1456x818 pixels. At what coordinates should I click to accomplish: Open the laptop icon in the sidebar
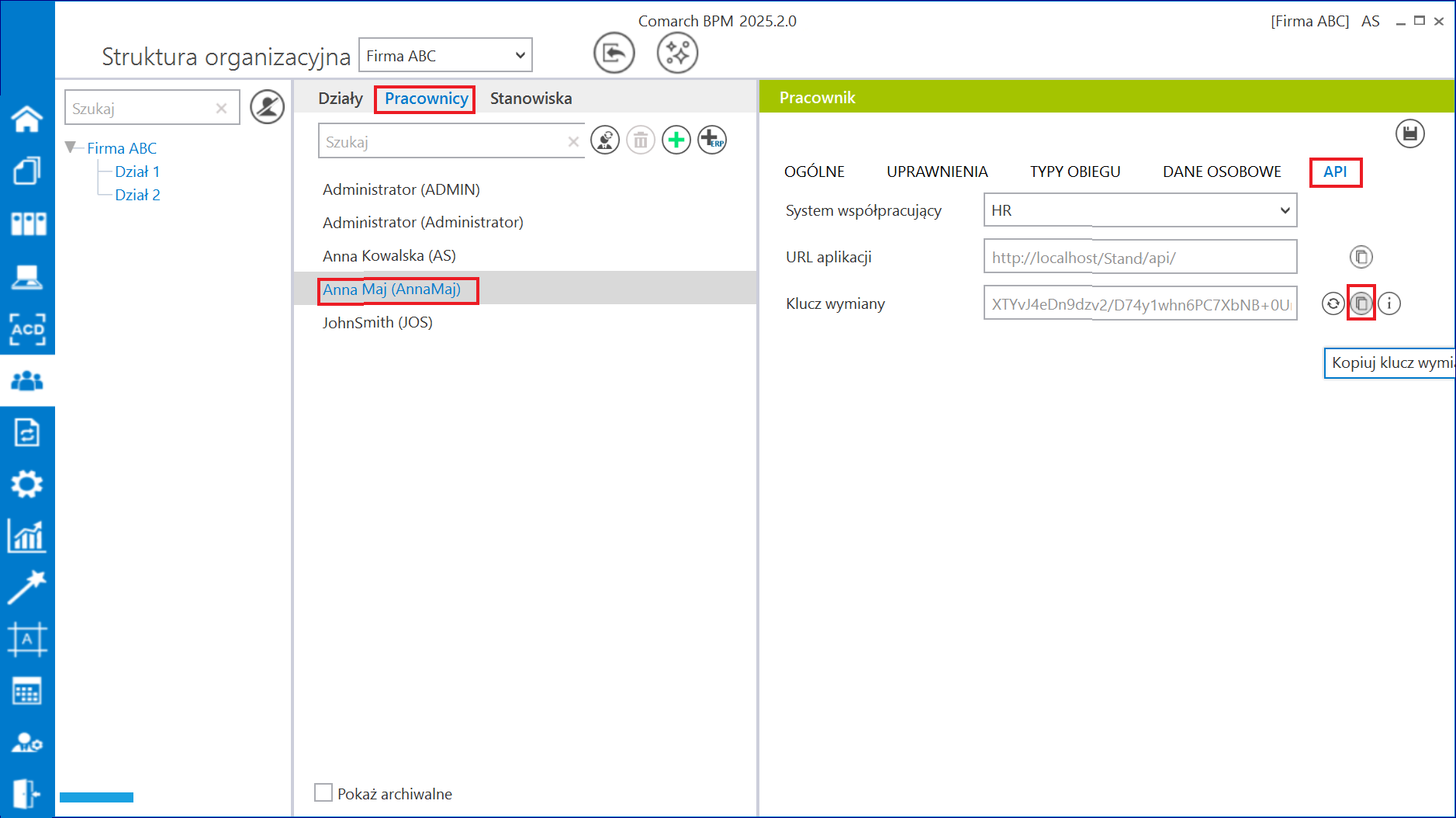tap(27, 276)
